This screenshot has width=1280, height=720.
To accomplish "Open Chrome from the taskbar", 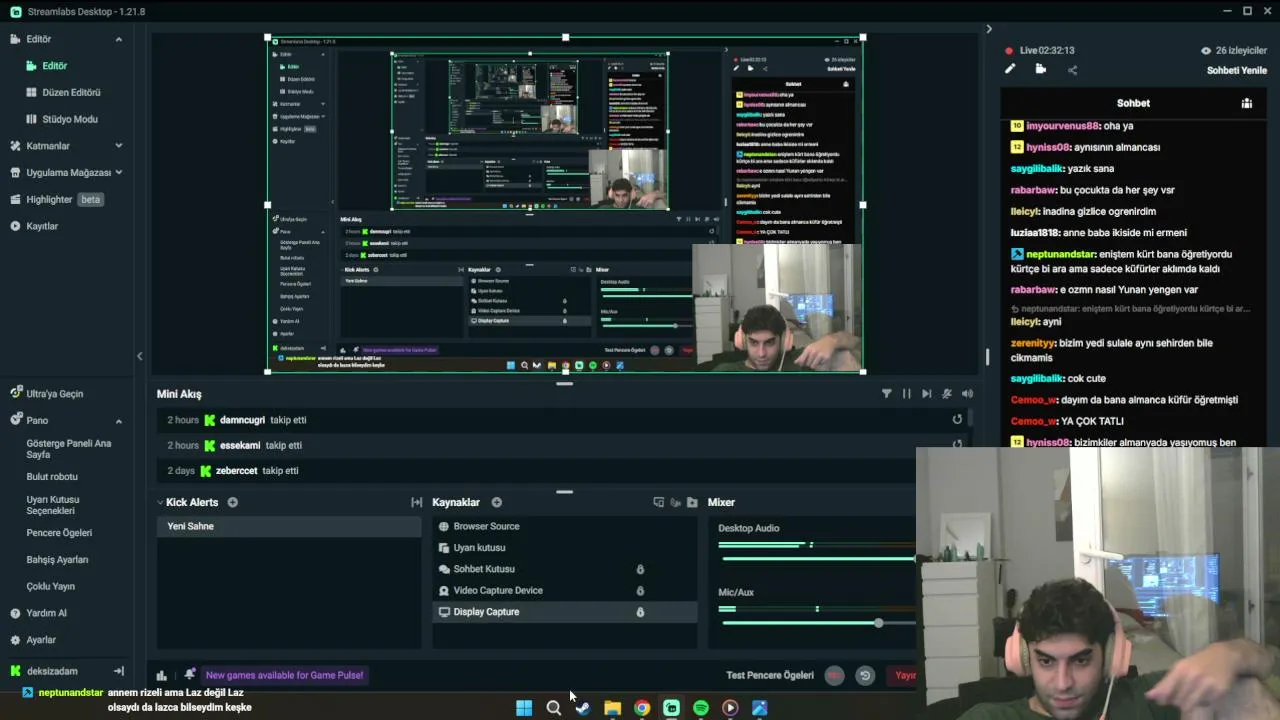I will click(x=642, y=708).
